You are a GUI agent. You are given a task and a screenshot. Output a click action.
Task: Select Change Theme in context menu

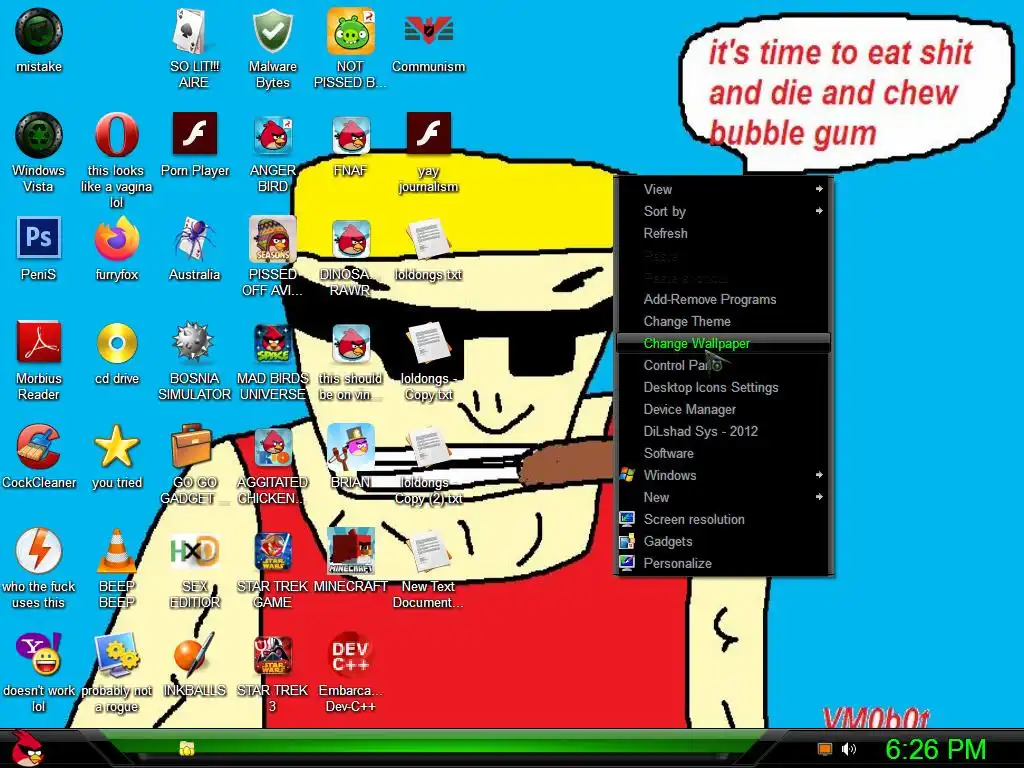723,321
